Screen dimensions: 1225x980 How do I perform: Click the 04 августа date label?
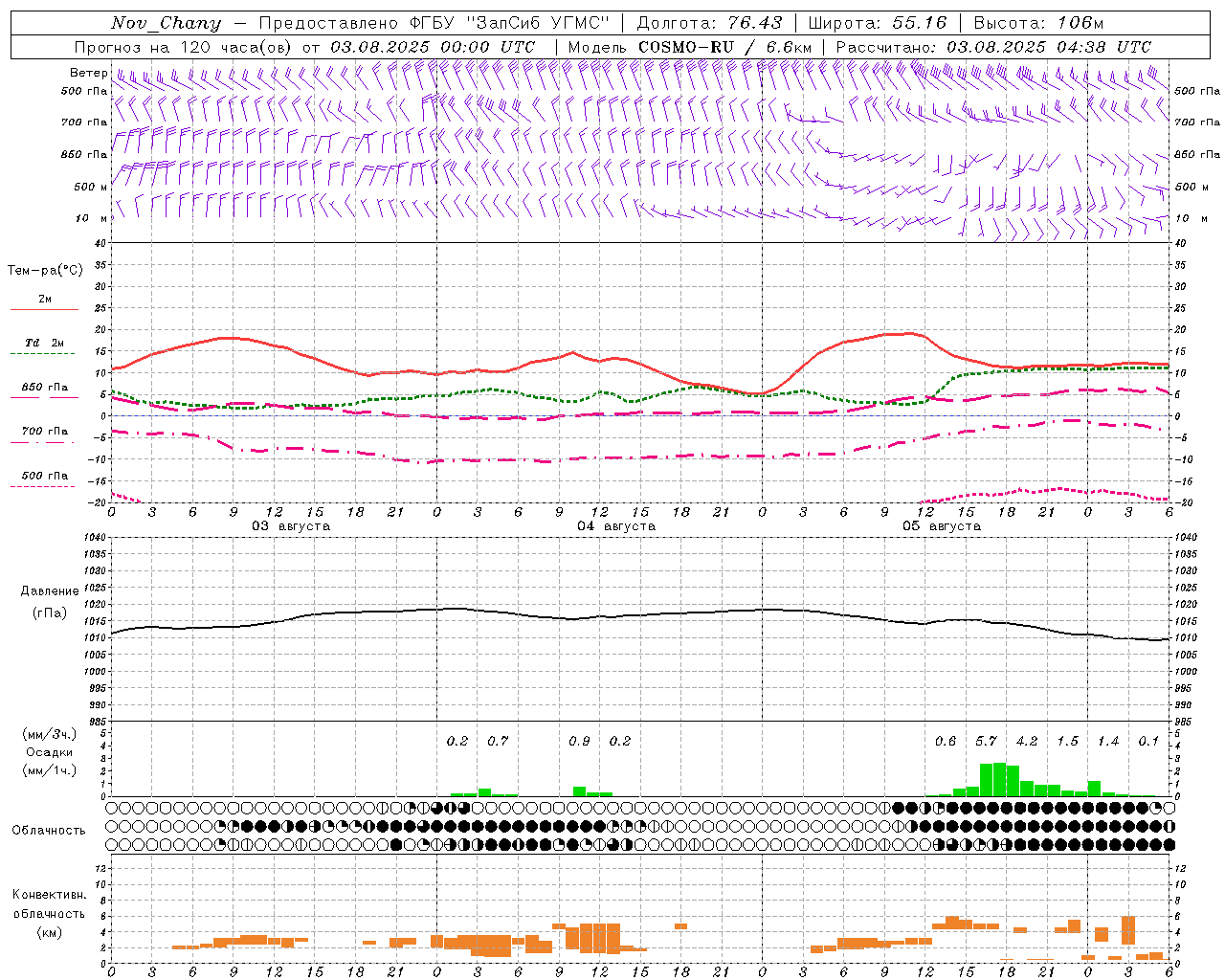click(616, 526)
